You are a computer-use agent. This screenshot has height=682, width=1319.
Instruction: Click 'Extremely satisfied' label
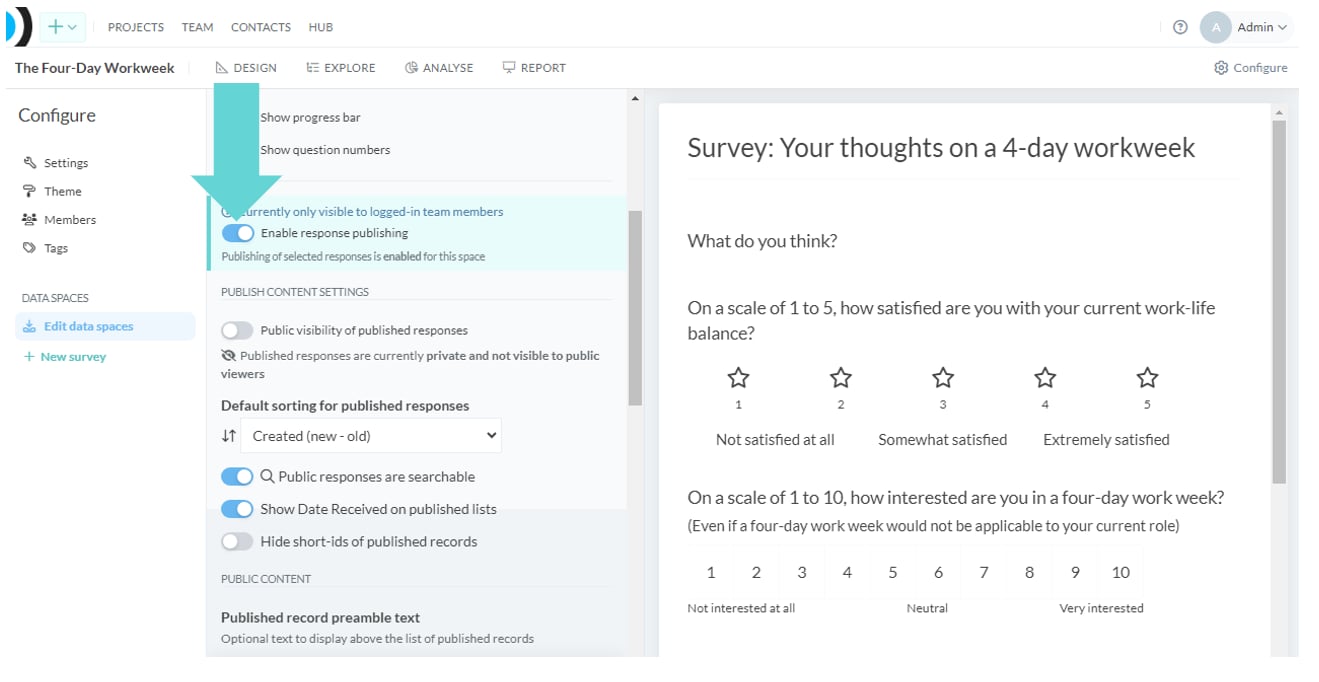1106,440
